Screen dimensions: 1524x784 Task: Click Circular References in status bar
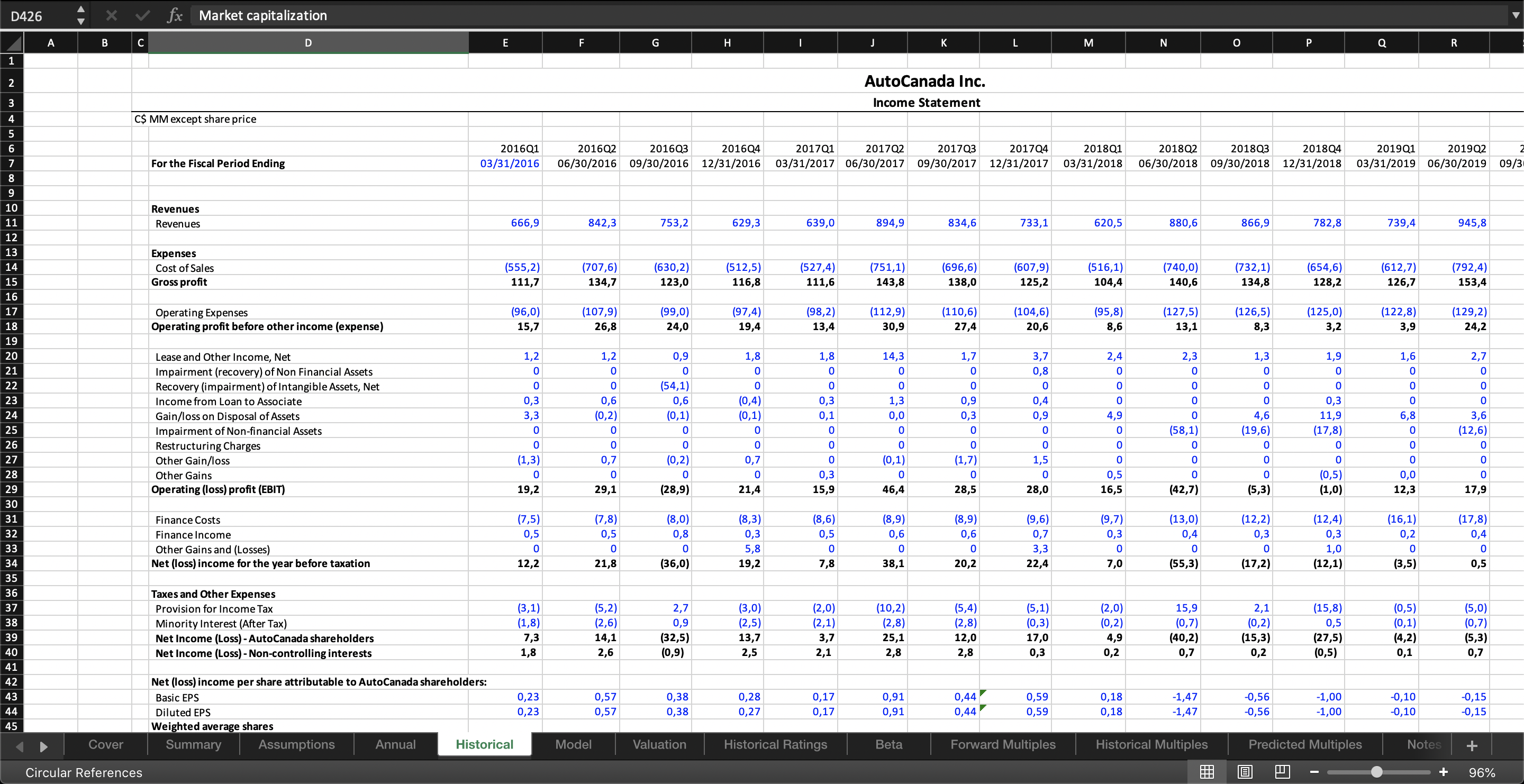tap(84, 772)
